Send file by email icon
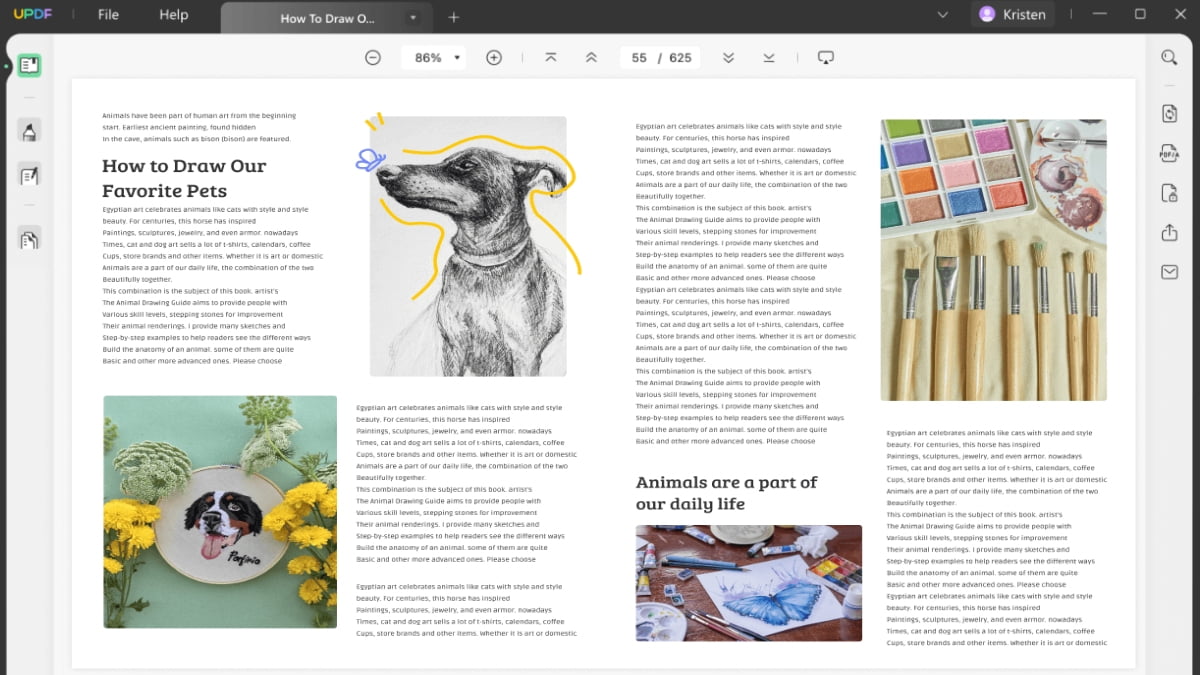Image resolution: width=1200 pixels, height=675 pixels. (x=1169, y=272)
